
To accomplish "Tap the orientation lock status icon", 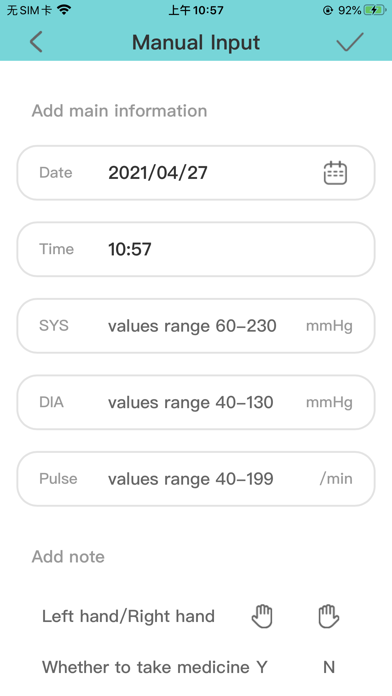I will coord(328,10).
